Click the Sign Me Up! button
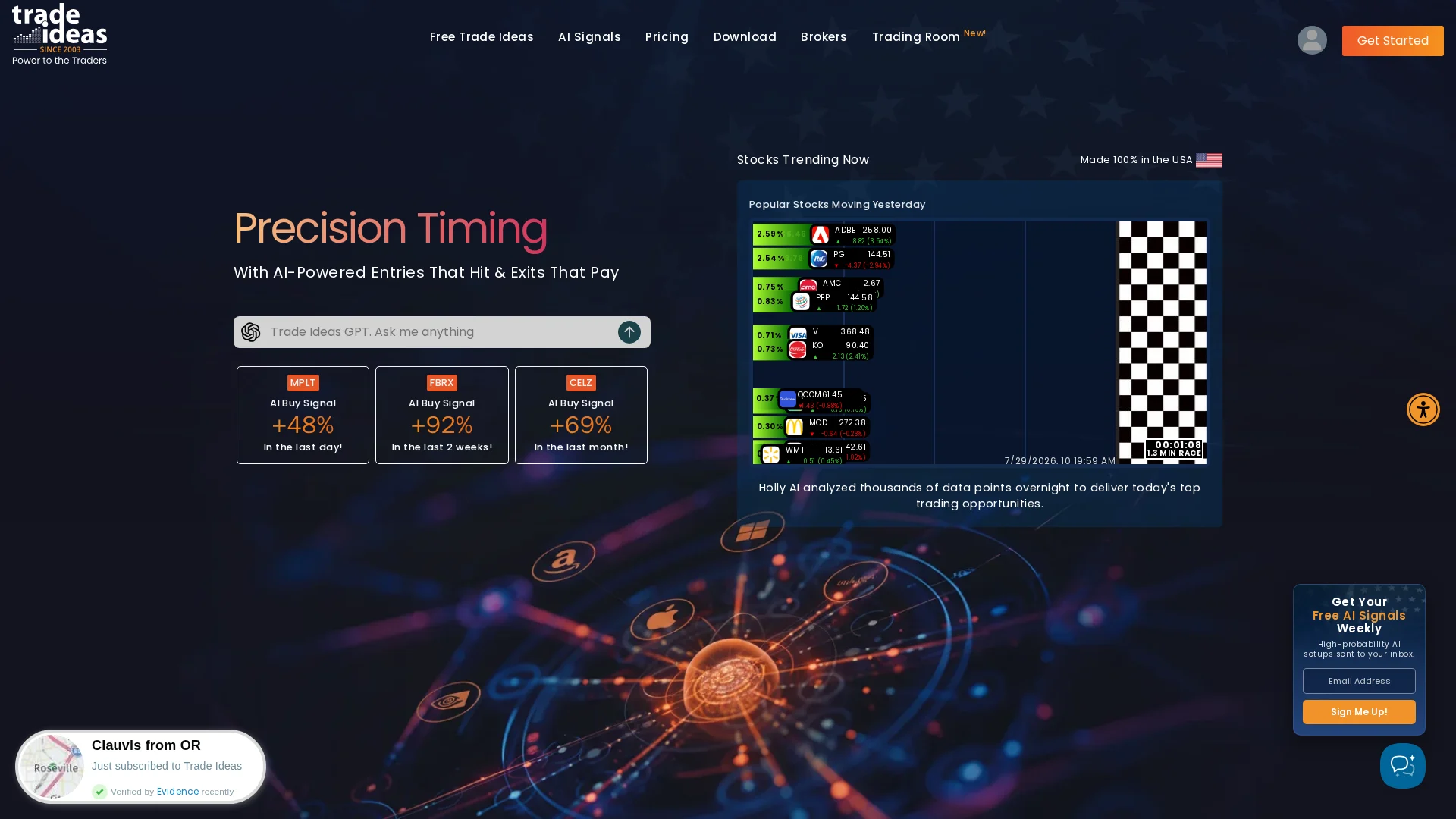Screen dimensions: 1456x819 (x=1359, y=712)
